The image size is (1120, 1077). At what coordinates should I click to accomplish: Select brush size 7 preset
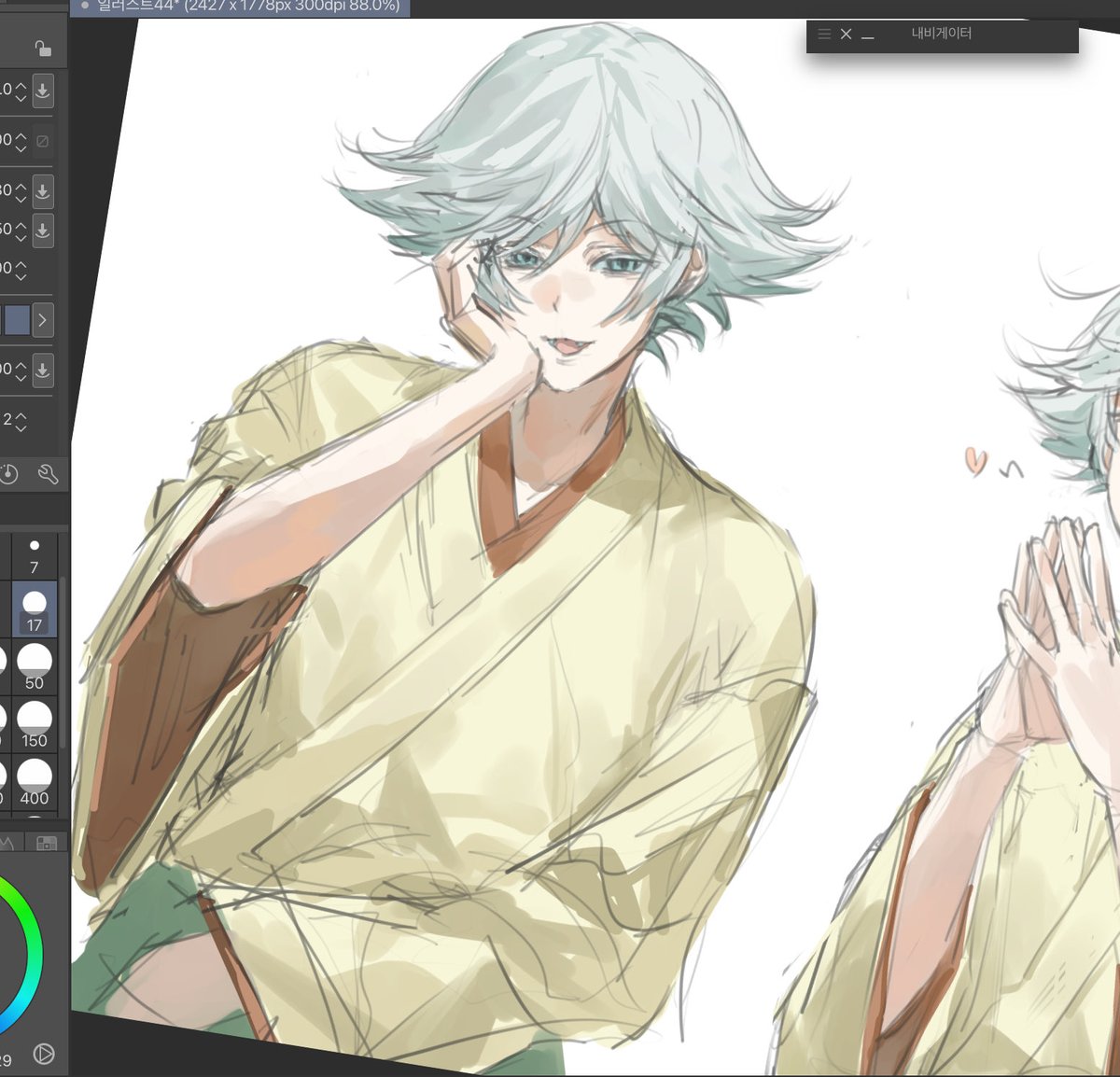point(35,555)
